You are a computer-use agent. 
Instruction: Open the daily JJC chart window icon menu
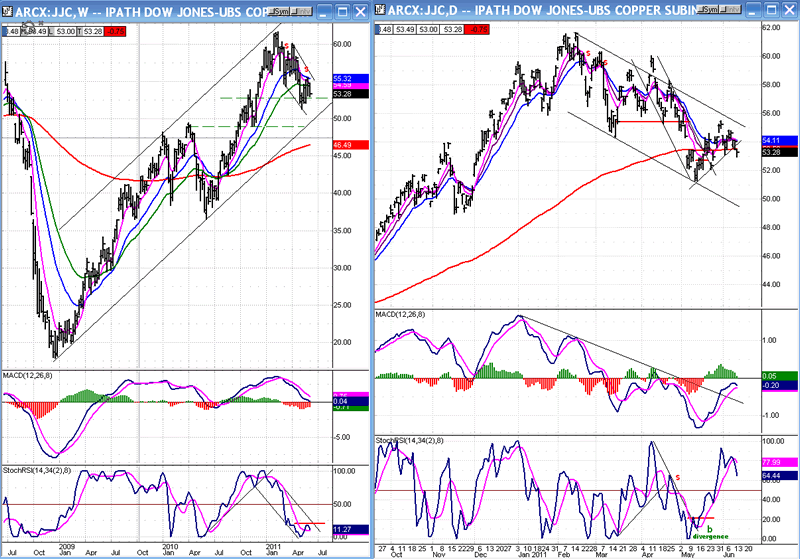pos(380,10)
